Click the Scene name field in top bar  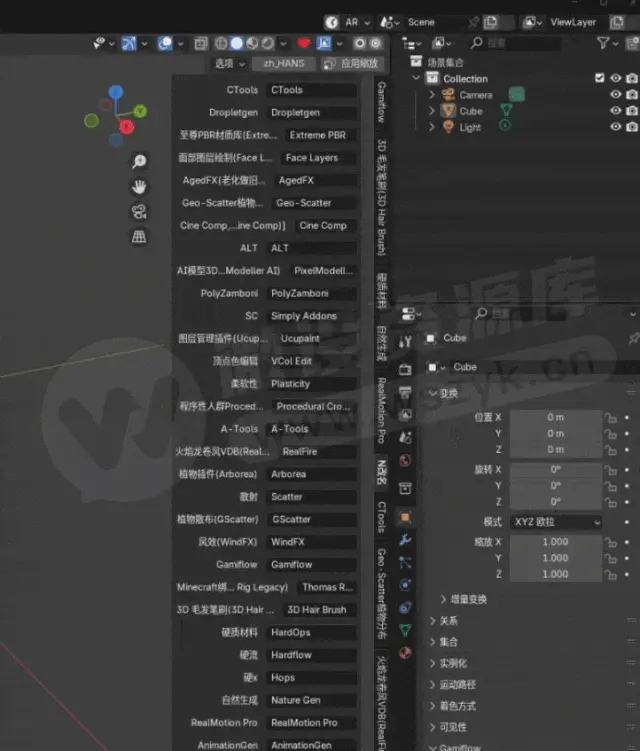pos(436,22)
